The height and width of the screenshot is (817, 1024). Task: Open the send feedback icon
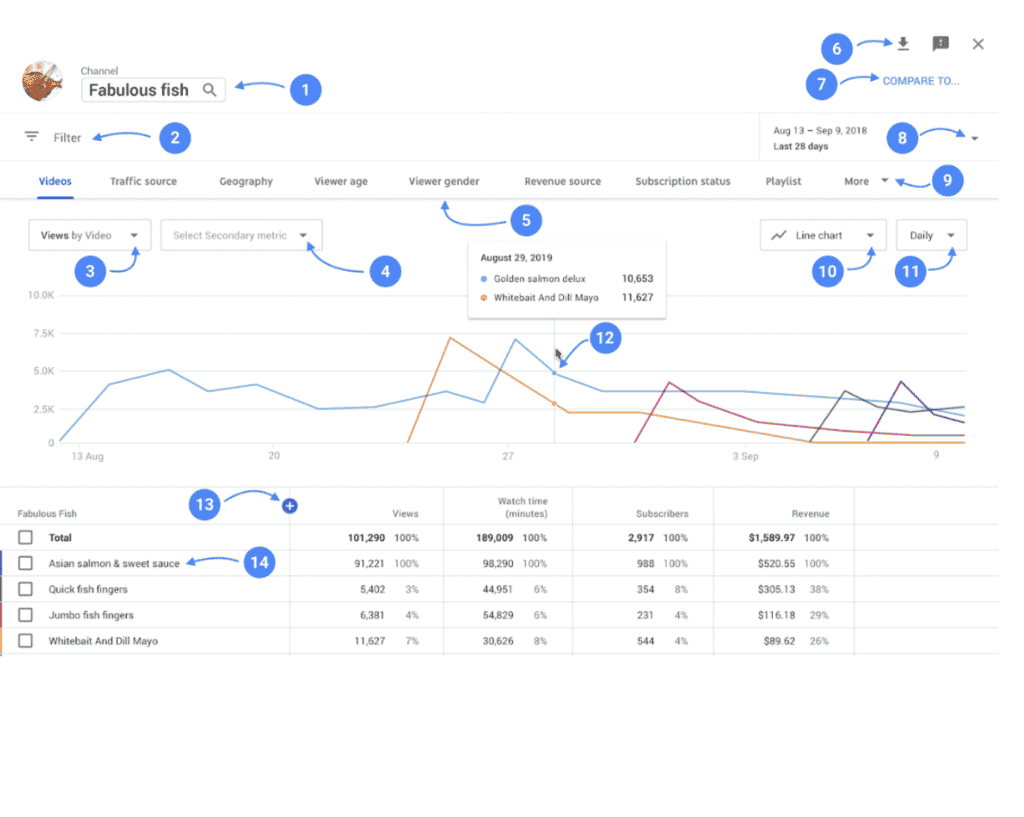pos(940,44)
